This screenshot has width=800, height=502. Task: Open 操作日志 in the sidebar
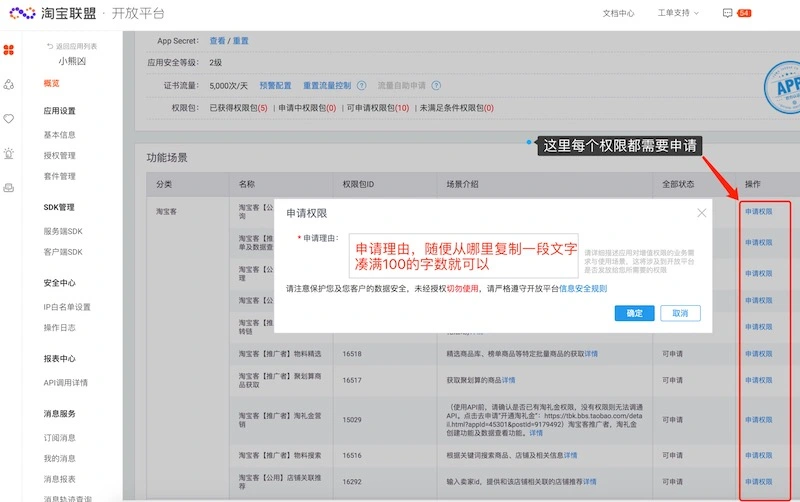click(x=60, y=328)
